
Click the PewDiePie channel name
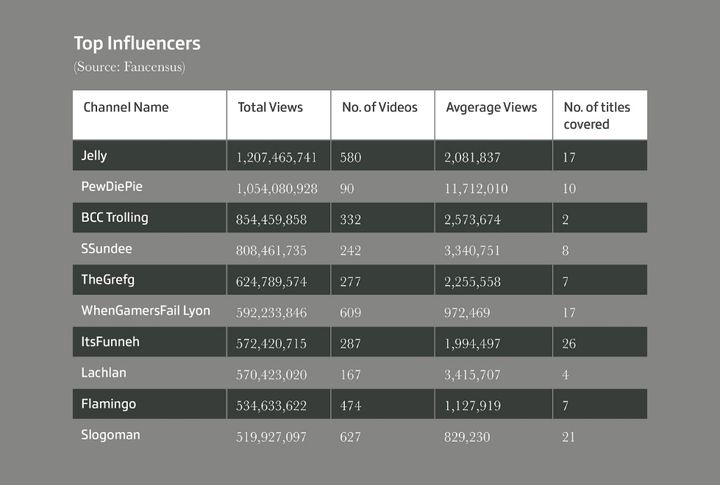[x=111, y=187]
